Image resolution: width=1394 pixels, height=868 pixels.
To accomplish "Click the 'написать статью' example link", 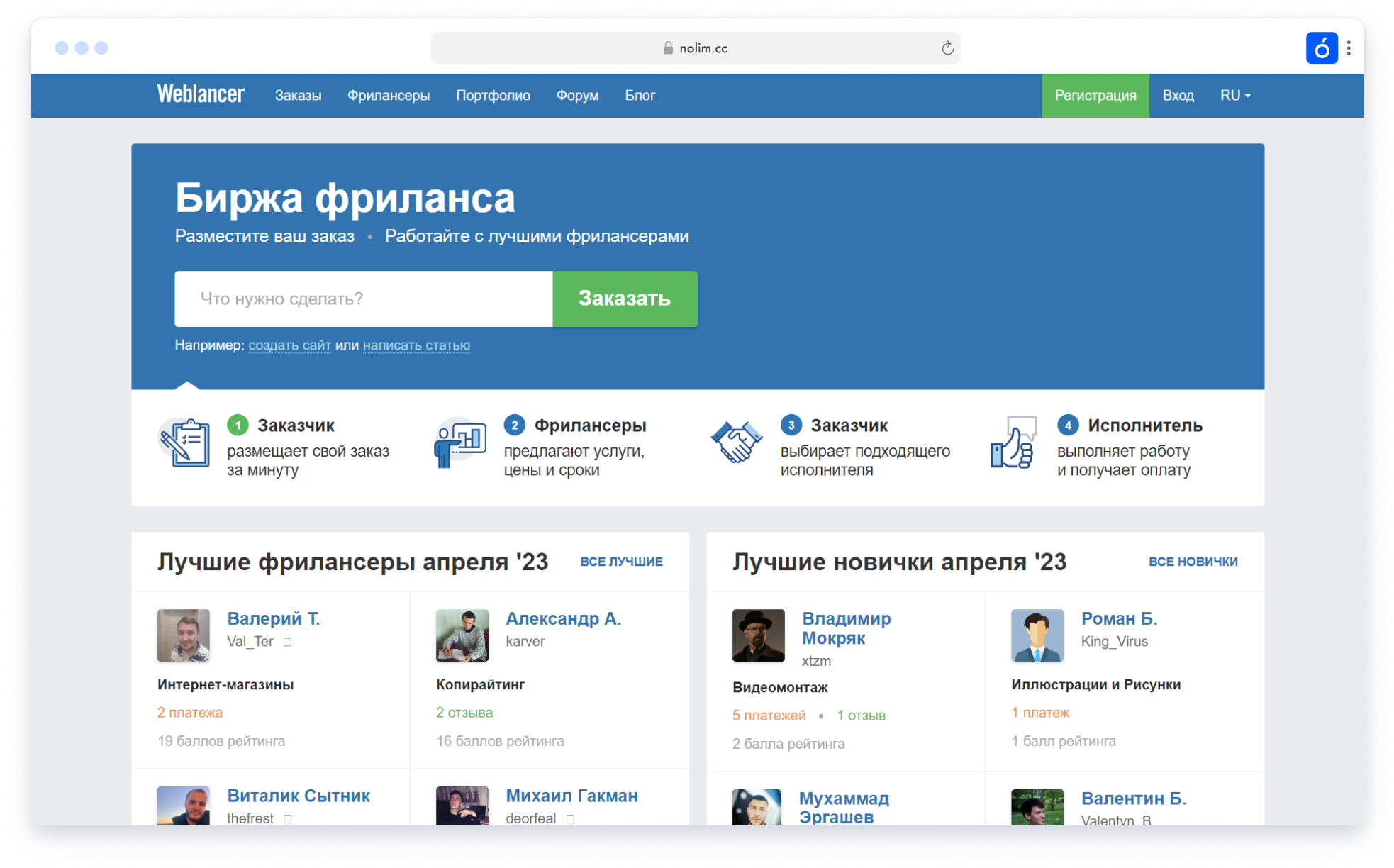I will 416,345.
